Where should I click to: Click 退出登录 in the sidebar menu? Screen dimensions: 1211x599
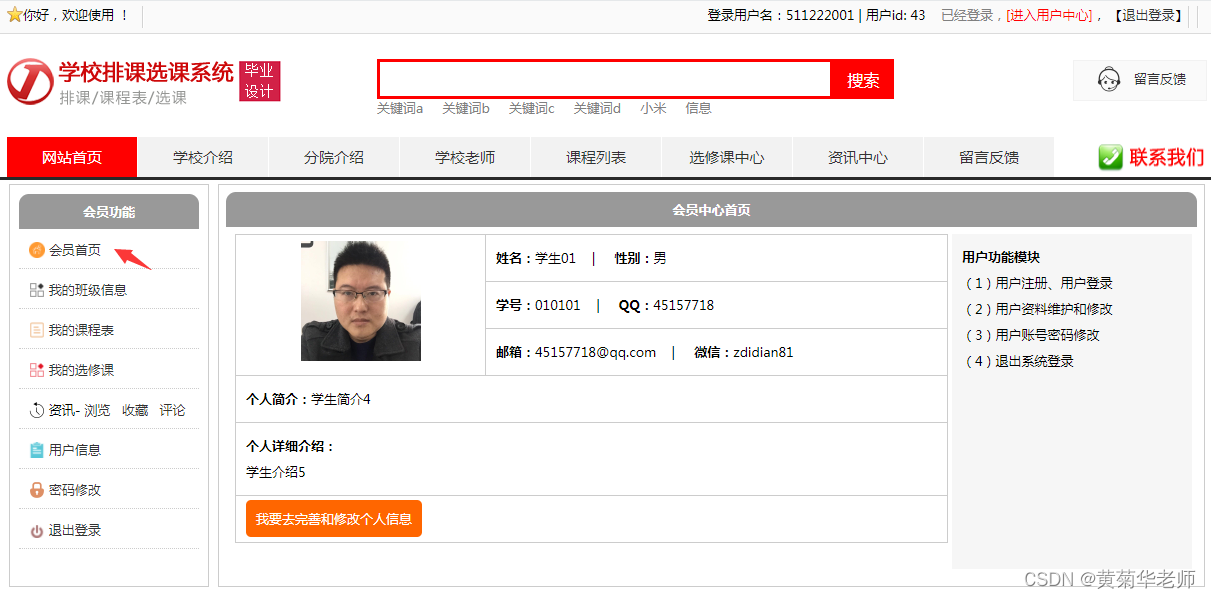(75, 530)
